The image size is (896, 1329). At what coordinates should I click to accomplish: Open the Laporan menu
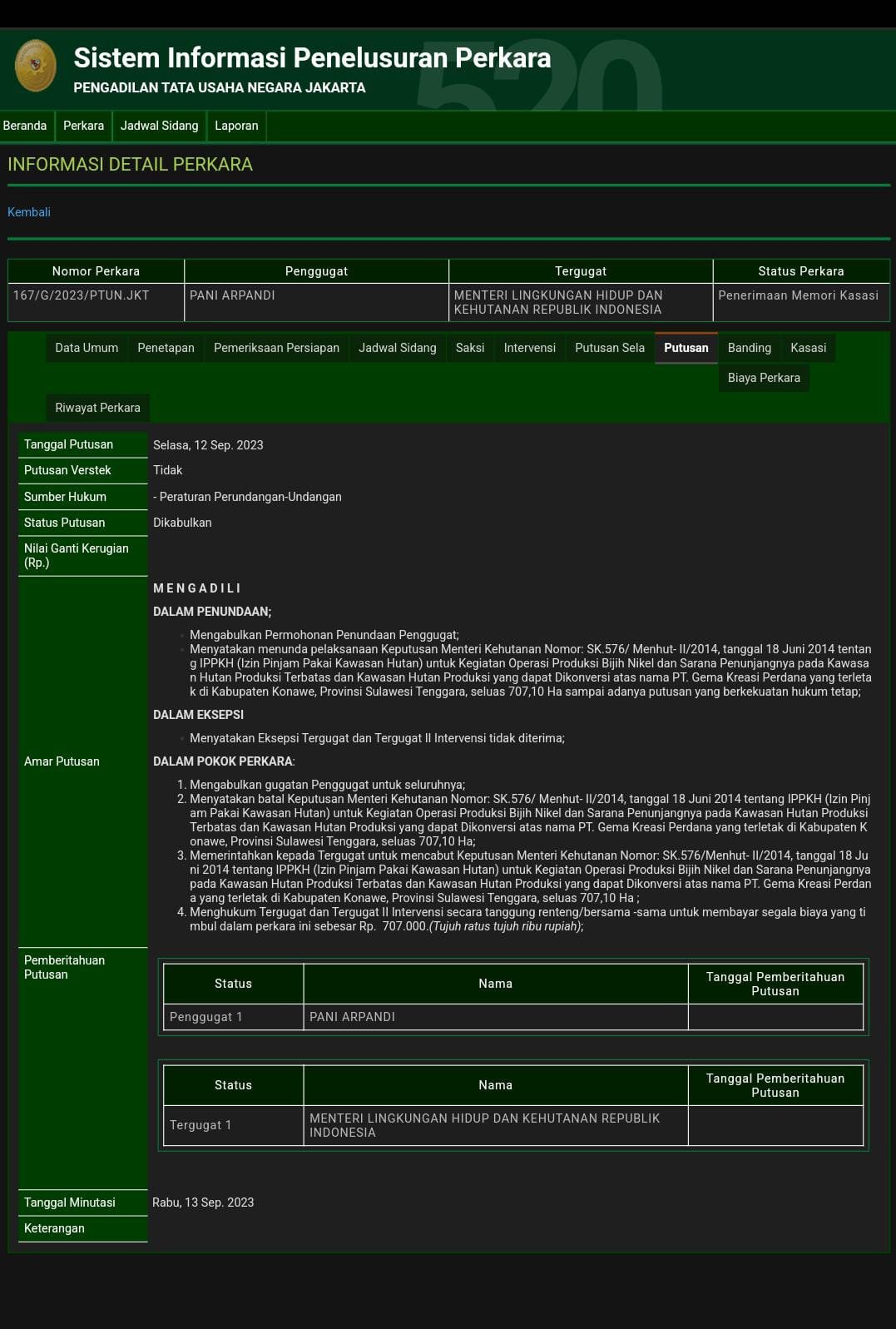pyautogui.click(x=236, y=126)
